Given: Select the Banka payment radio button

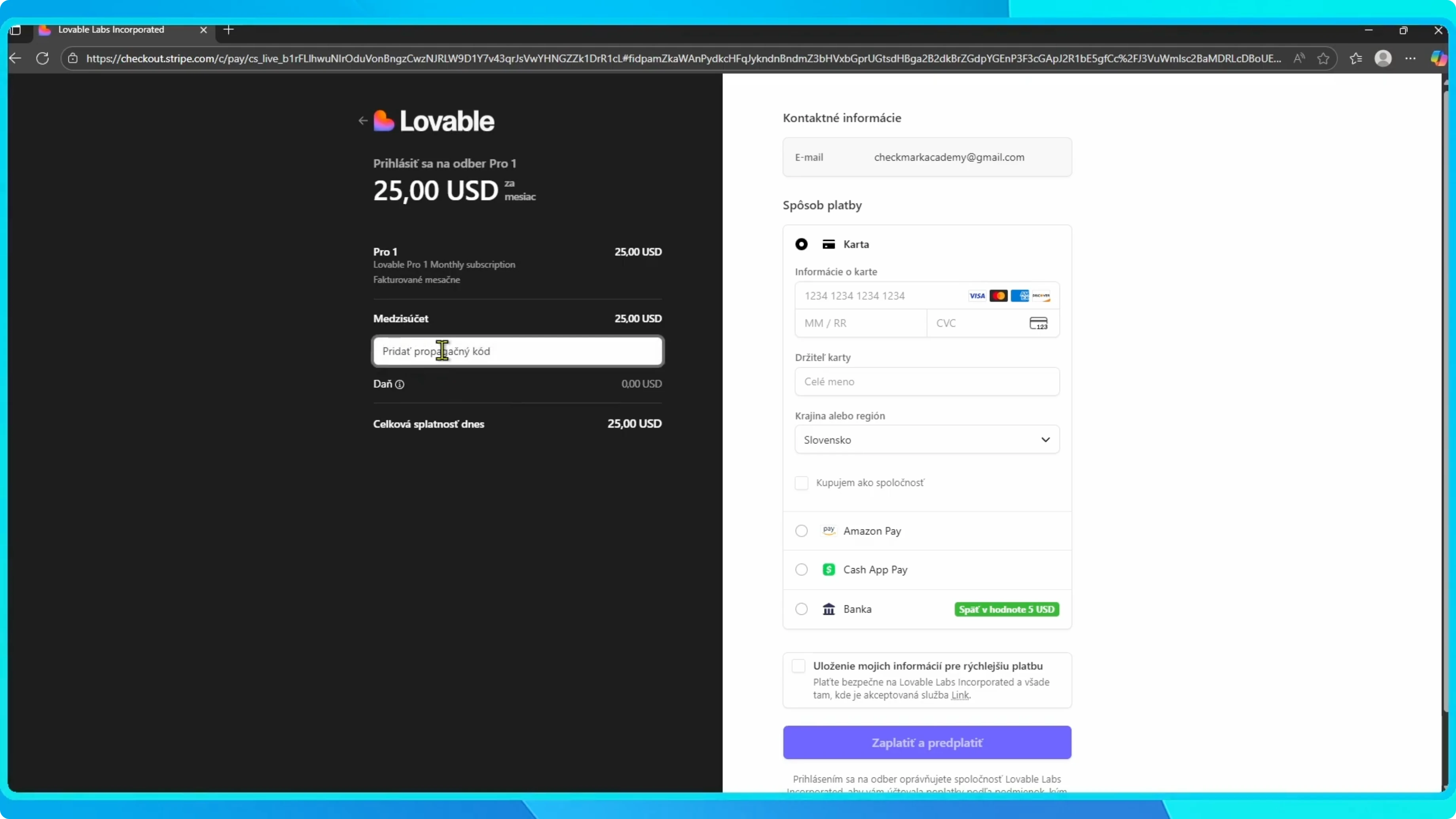Looking at the screenshot, I should coord(802,609).
